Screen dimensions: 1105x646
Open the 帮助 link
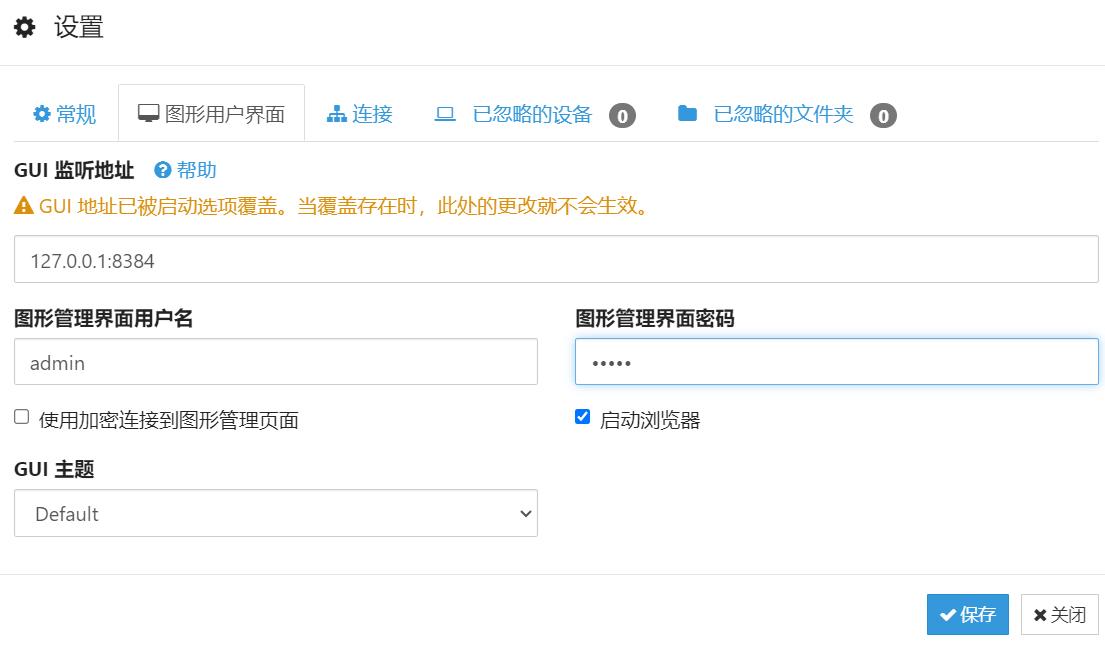click(185, 170)
